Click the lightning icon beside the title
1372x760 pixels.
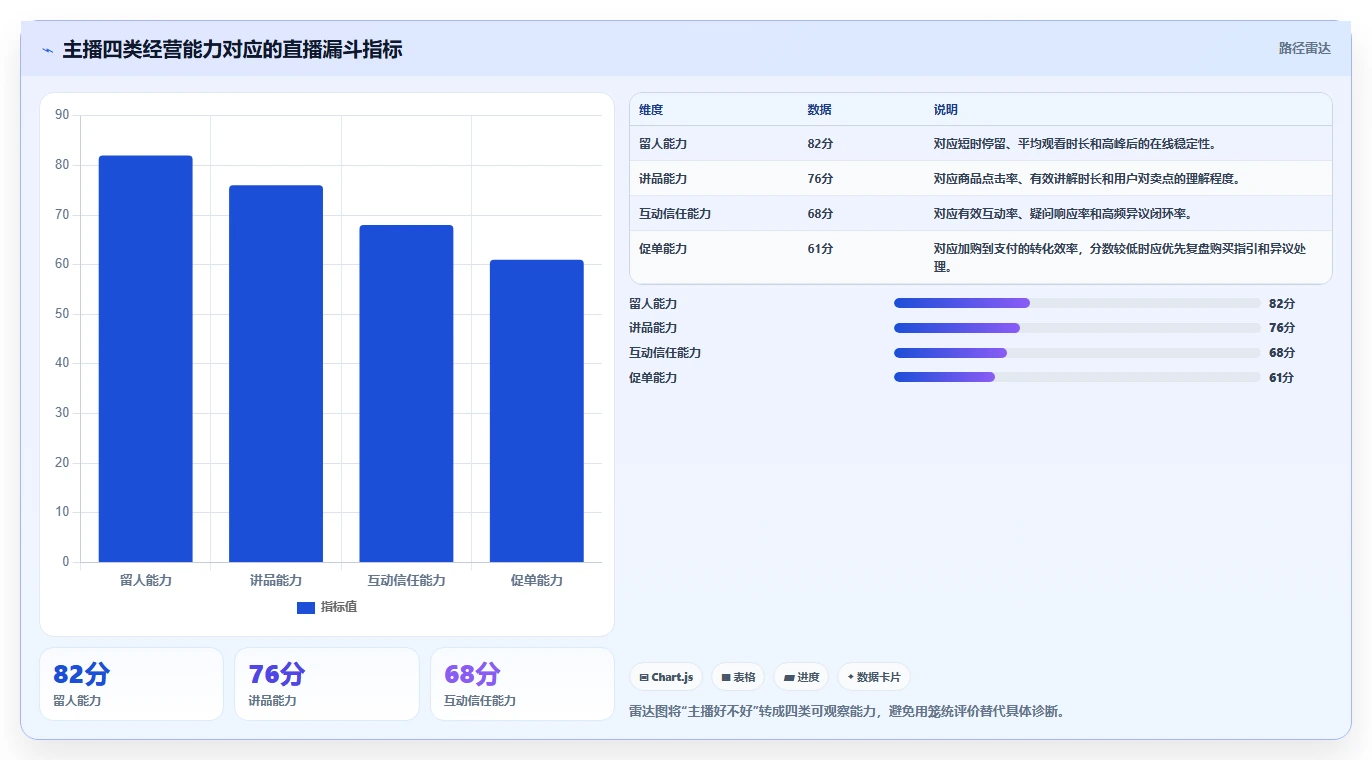tap(47, 50)
